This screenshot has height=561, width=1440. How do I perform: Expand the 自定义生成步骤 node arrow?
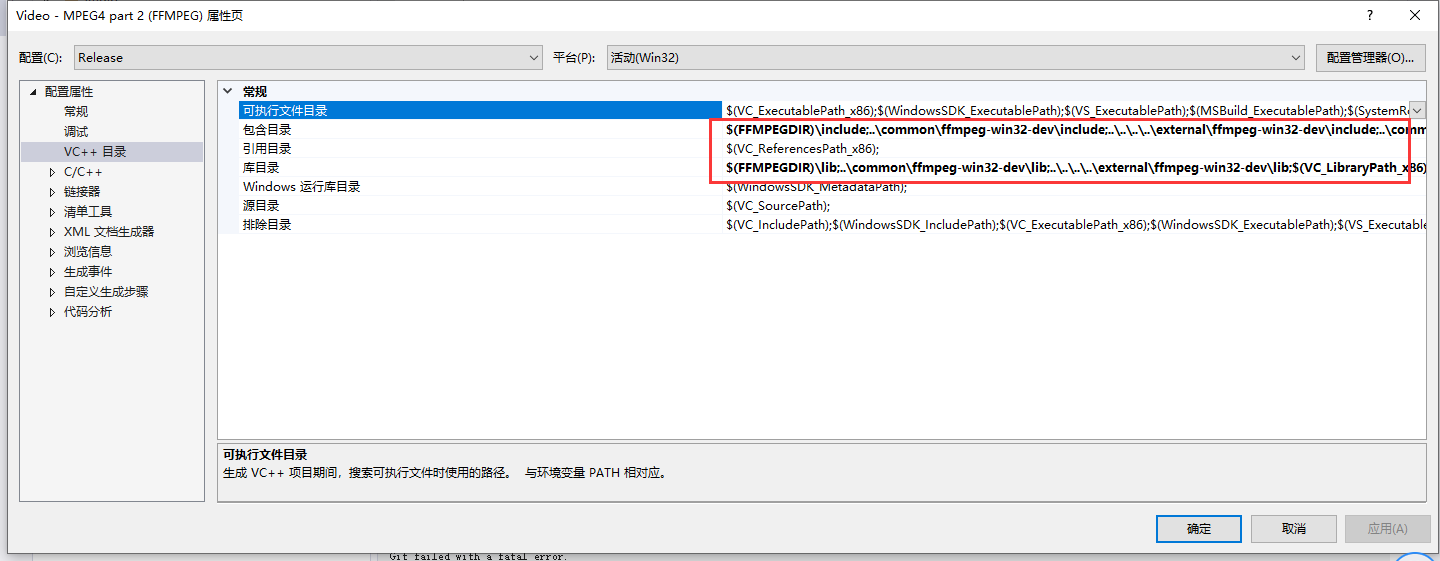(x=53, y=292)
